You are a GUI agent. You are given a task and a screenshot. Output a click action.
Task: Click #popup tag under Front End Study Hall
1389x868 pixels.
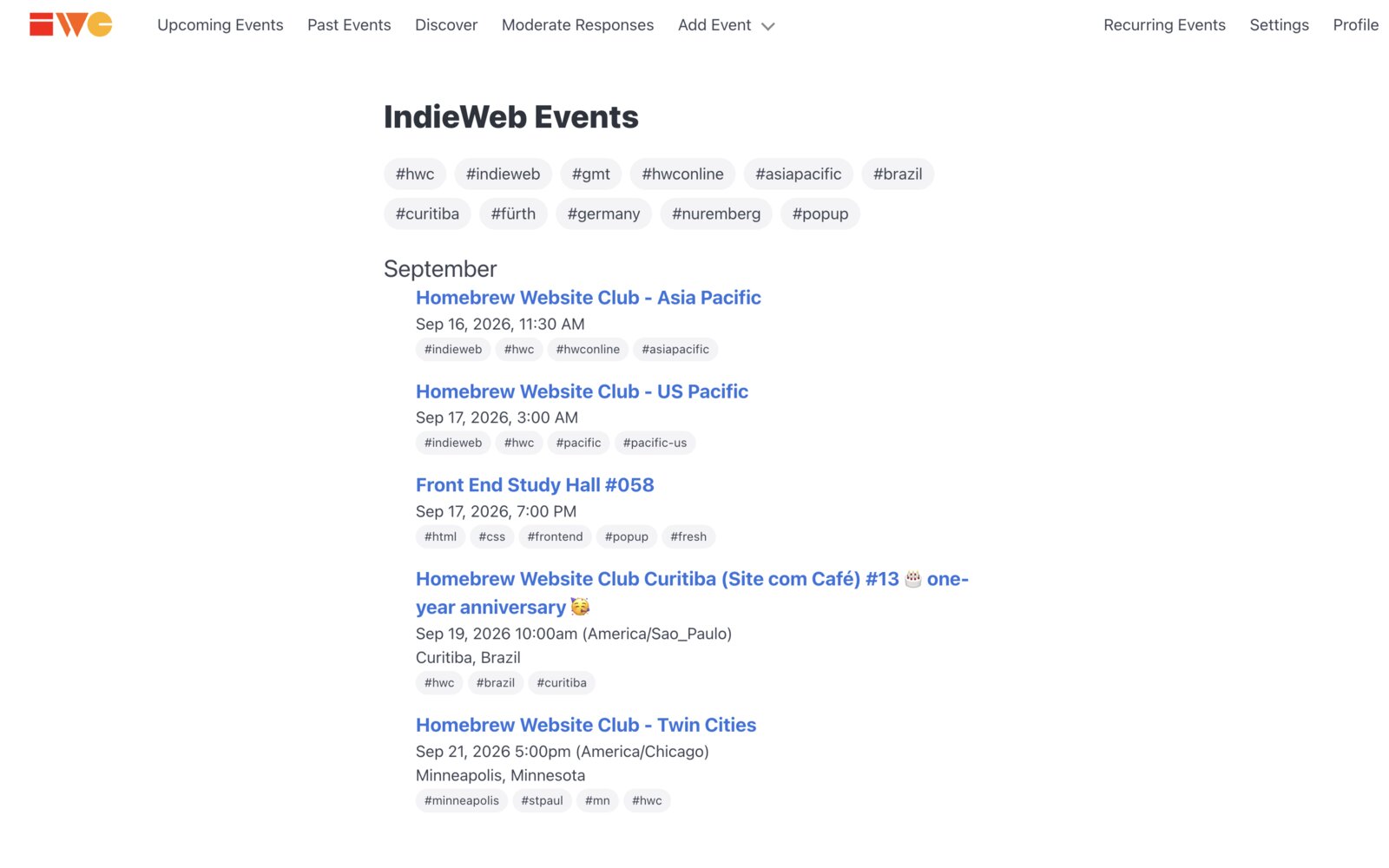pyautogui.click(x=627, y=536)
